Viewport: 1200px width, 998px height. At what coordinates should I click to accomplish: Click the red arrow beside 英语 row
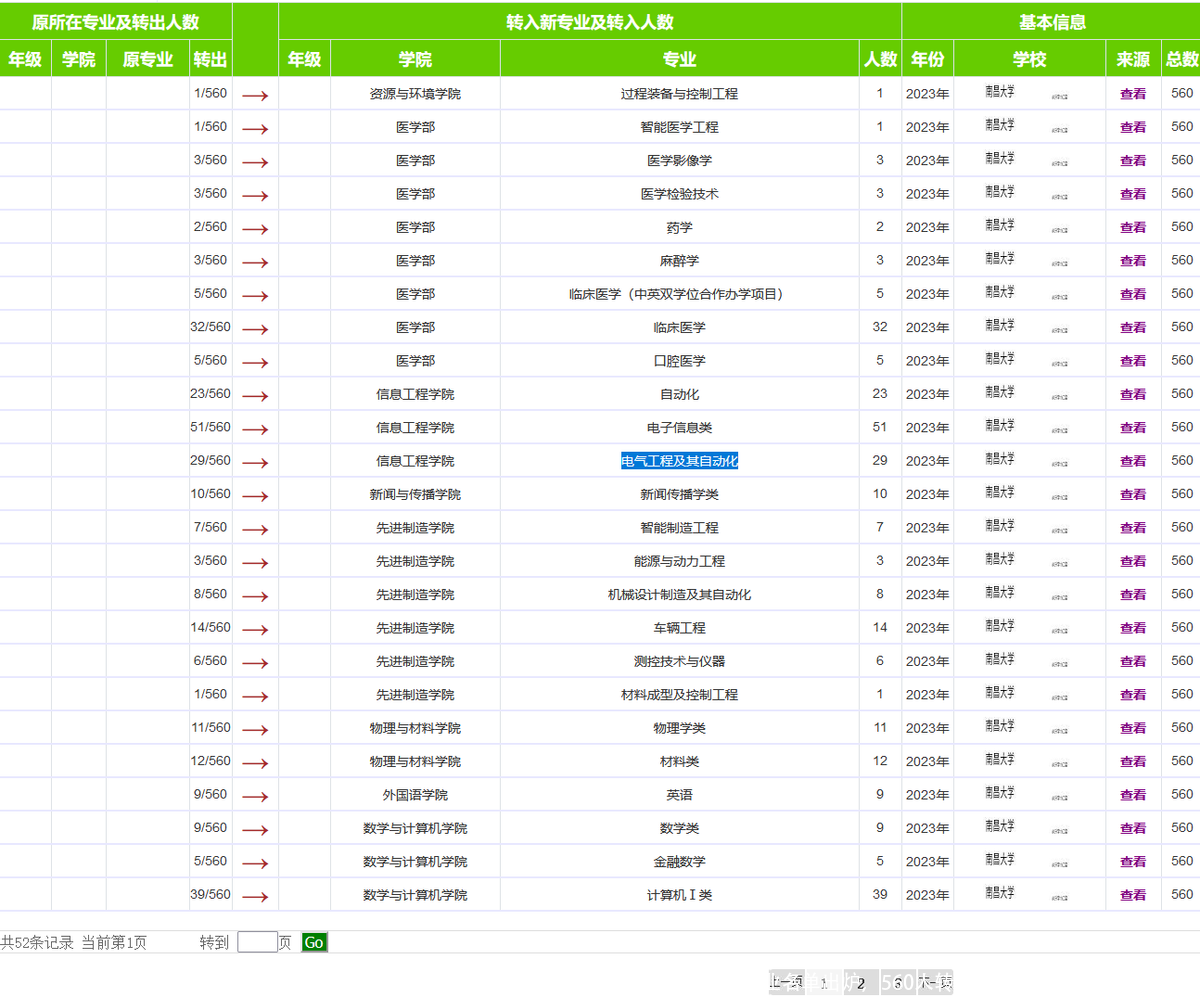point(256,794)
